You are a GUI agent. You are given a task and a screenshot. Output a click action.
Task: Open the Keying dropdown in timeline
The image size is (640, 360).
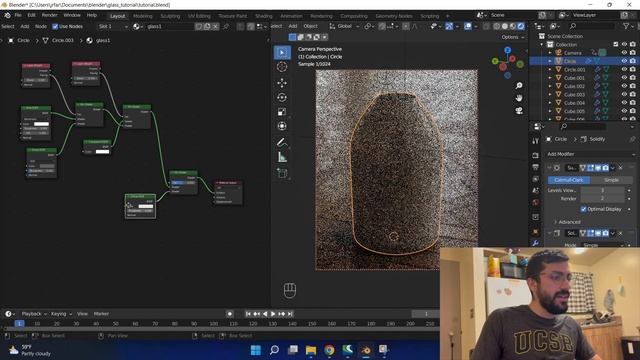(61, 314)
